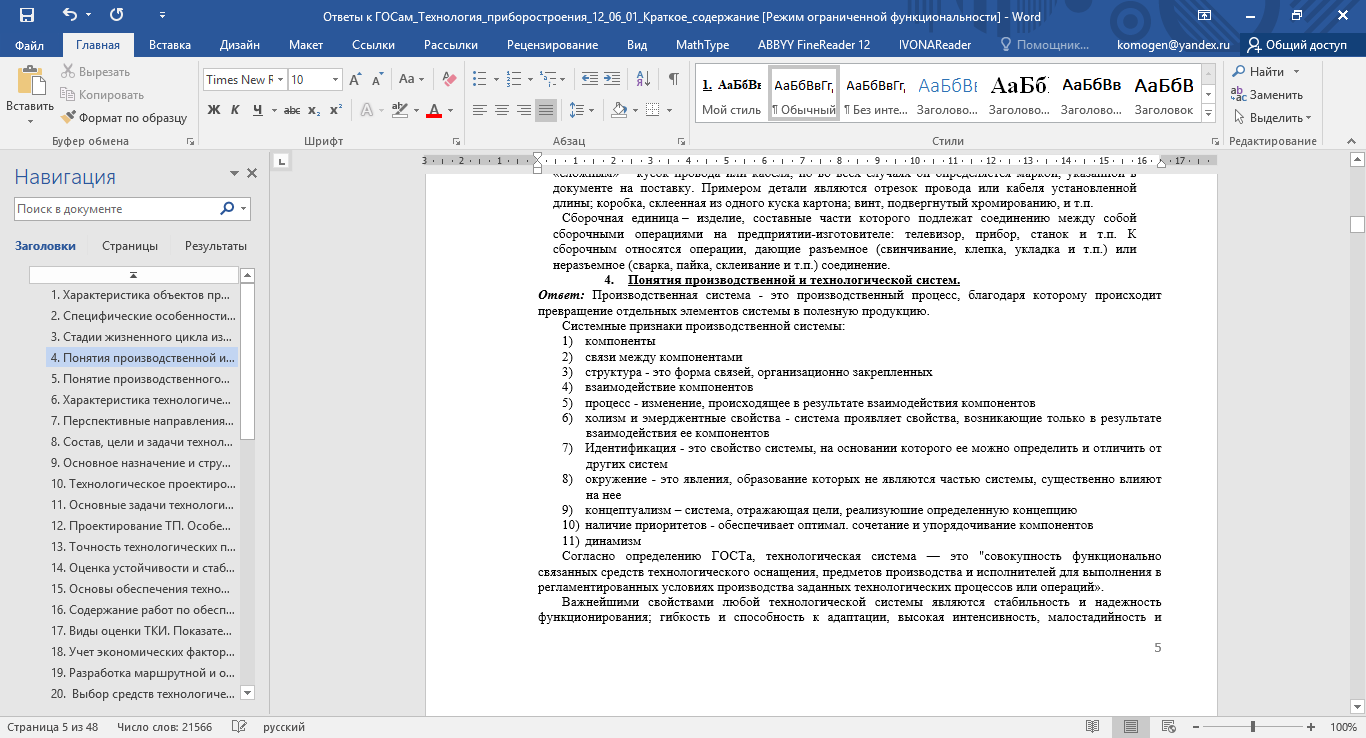Switch to the Рецензирование ribbon tab
Image resolution: width=1366 pixels, height=738 pixels.
(x=552, y=45)
